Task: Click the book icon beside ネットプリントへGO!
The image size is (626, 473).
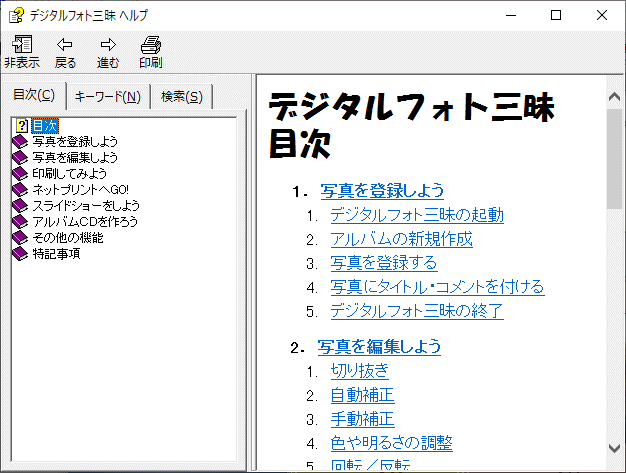Action: tap(21, 190)
